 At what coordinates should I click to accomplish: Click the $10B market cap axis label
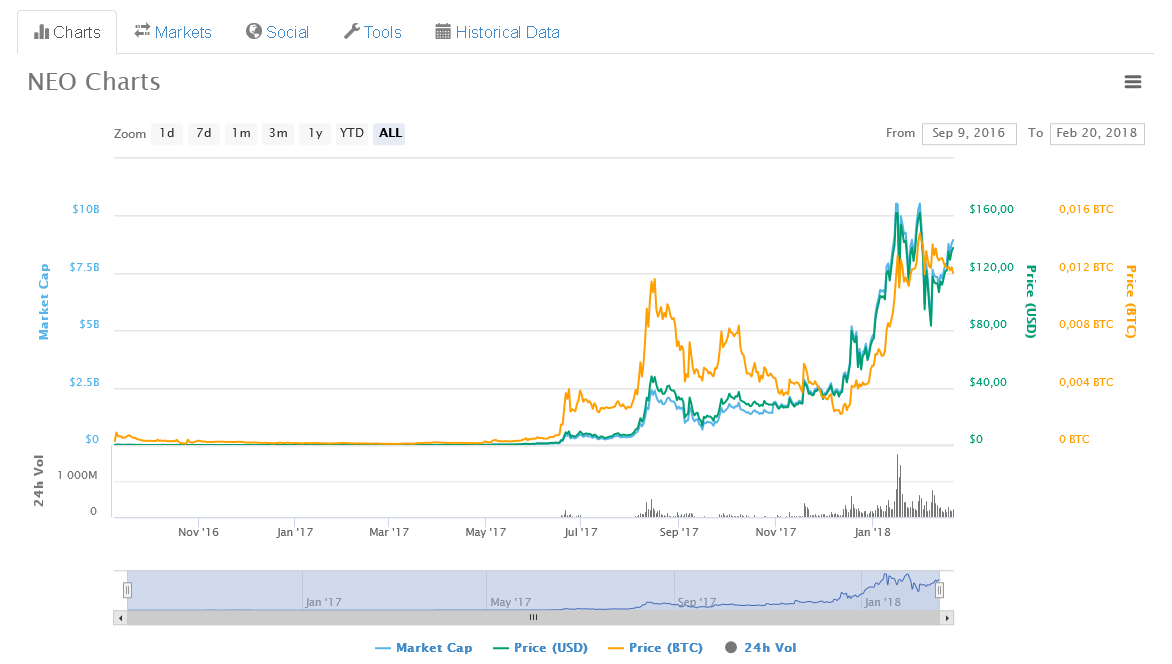pos(86,209)
